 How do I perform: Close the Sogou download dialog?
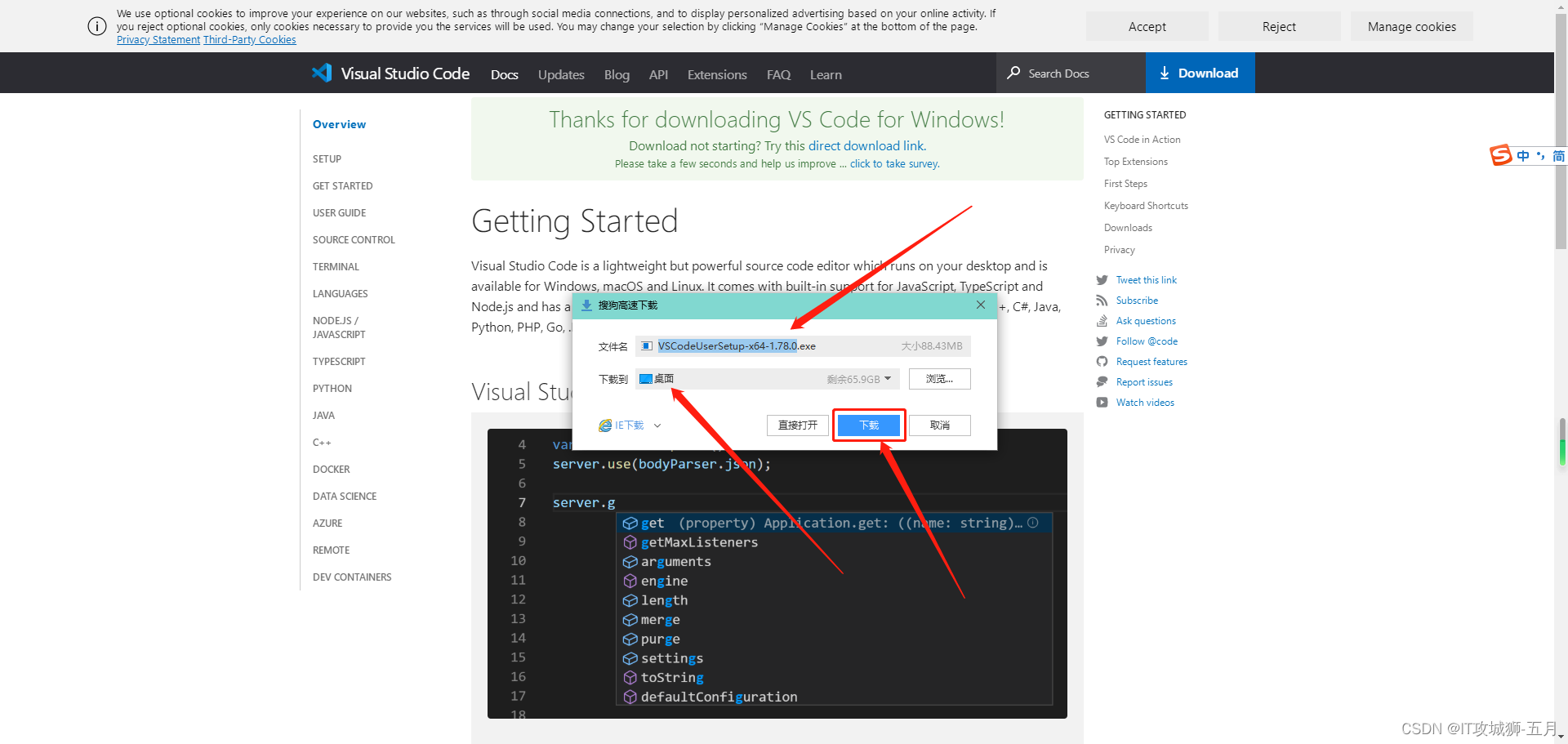pyautogui.click(x=981, y=305)
